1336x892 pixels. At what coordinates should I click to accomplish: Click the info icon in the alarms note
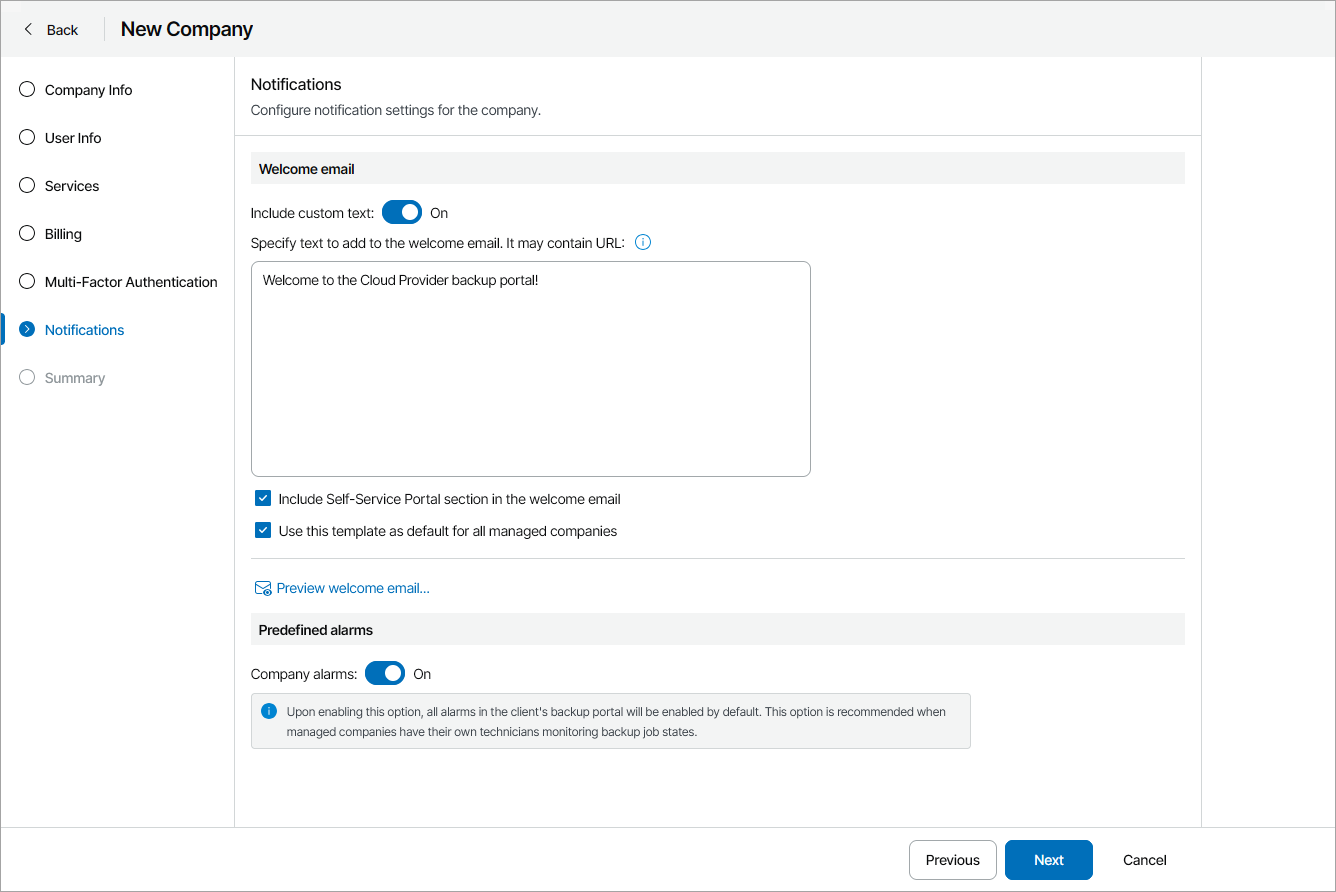click(268, 711)
